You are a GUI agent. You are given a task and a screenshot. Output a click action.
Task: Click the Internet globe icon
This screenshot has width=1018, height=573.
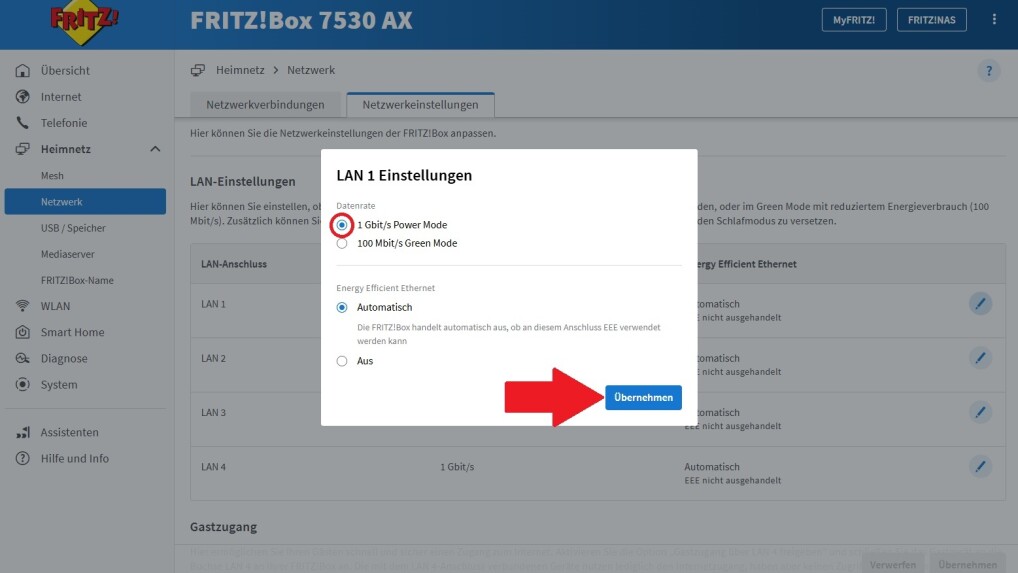click(x=23, y=97)
